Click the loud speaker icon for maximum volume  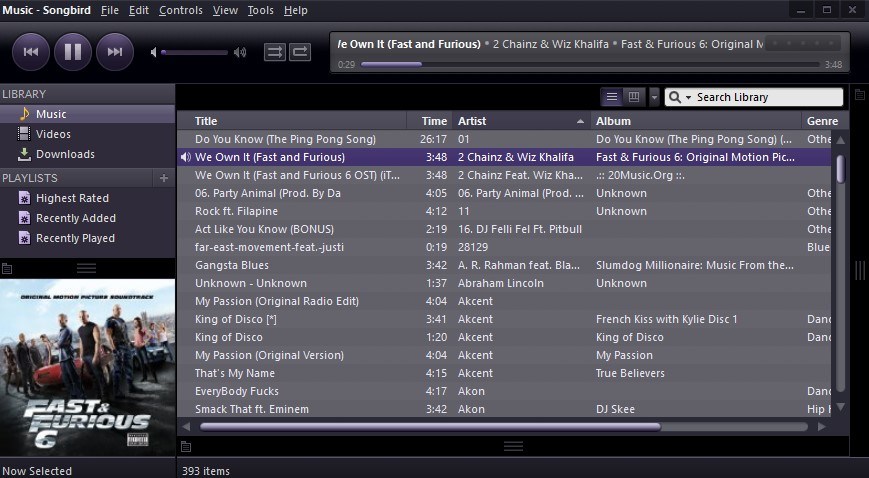tap(240, 52)
